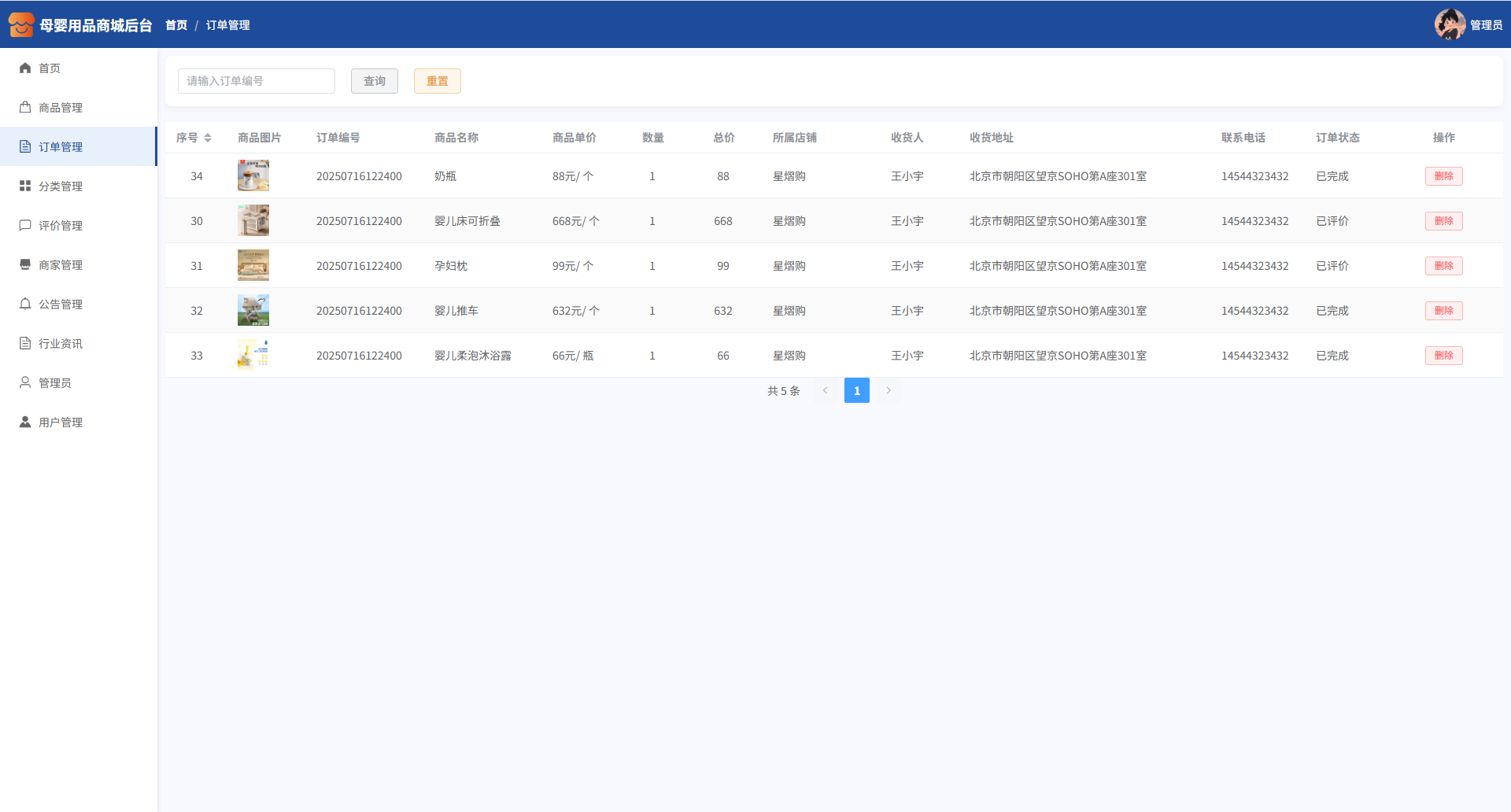The image size is (1511, 812).
Task: Click the chat bubble icon for 评价管理
Action: click(x=25, y=226)
